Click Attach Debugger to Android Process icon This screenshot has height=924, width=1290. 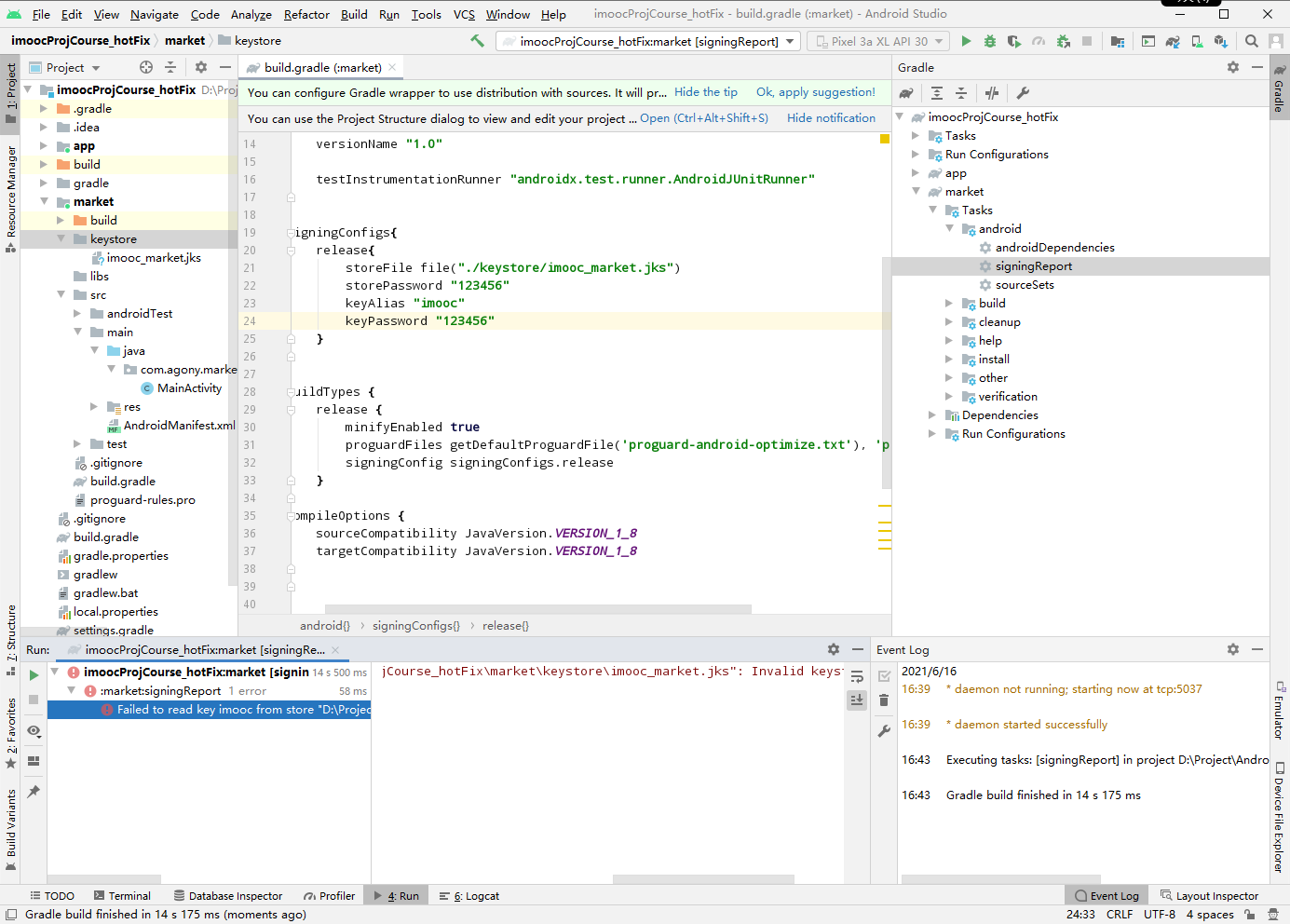(x=1063, y=41)
